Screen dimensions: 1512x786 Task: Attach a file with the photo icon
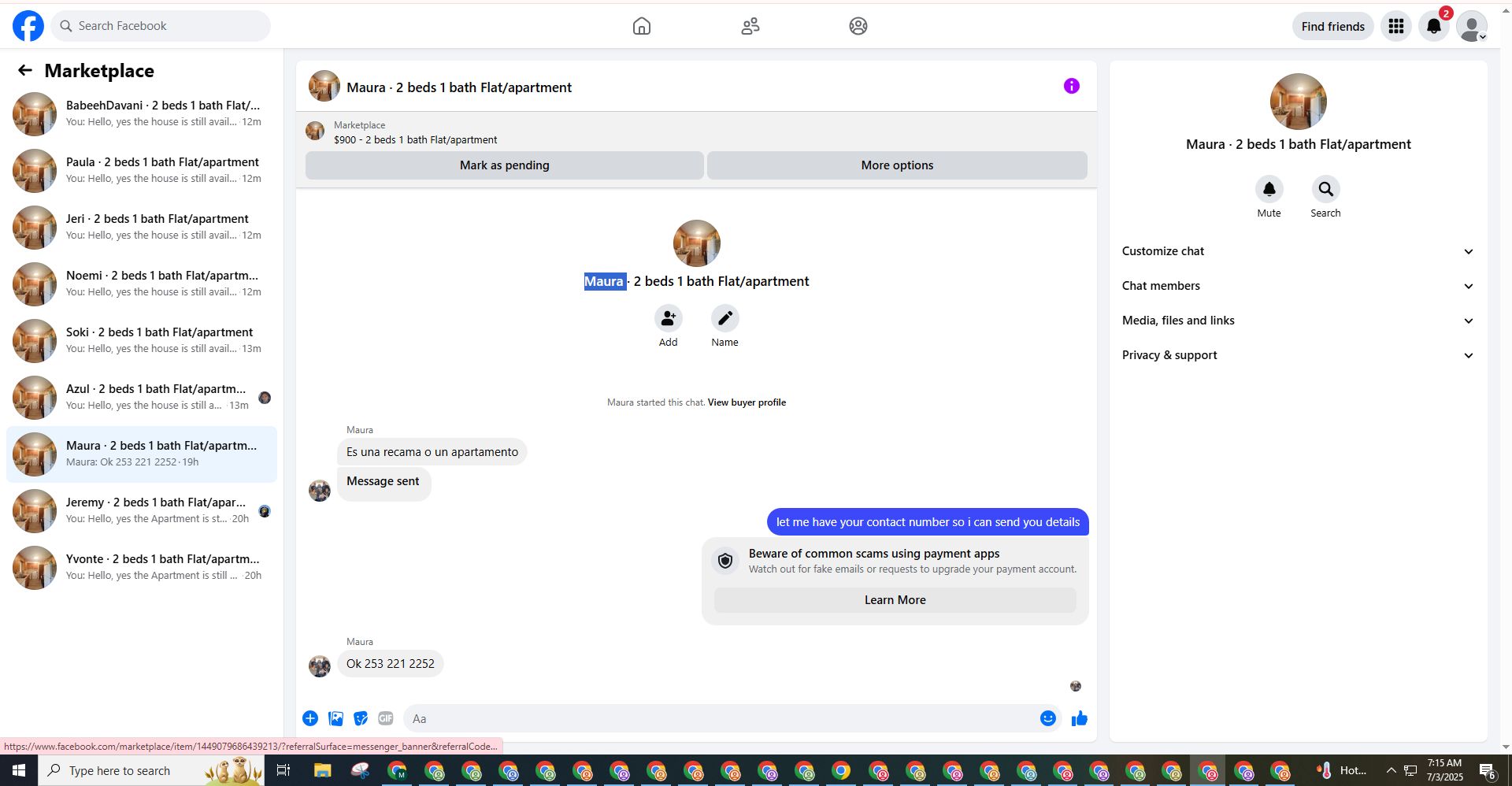[x=336, y=718]
